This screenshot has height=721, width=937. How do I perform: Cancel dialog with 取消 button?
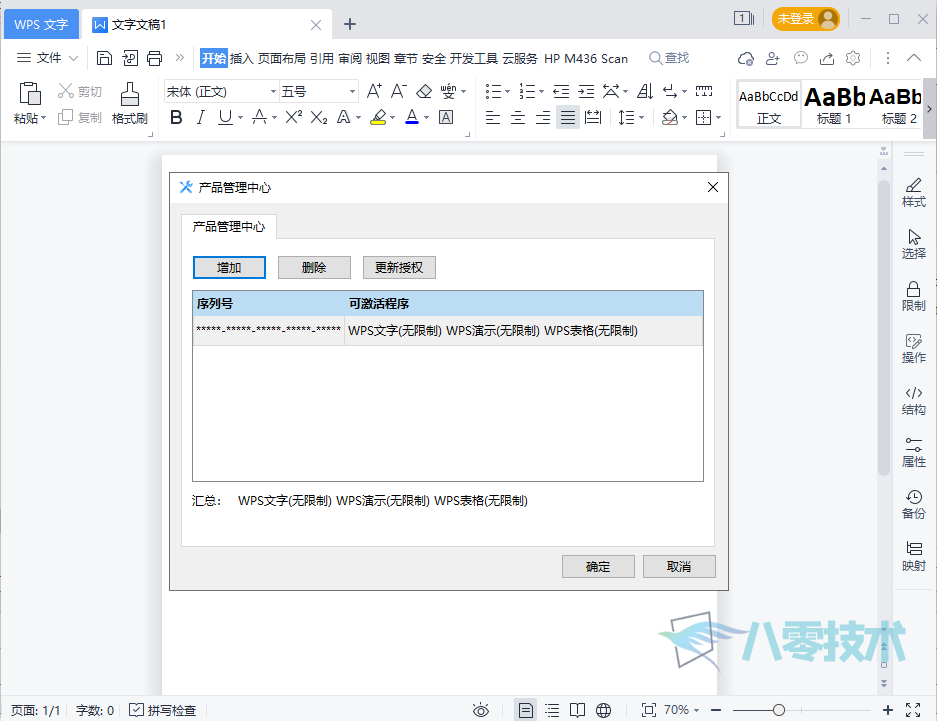click(x=679, y=566)
